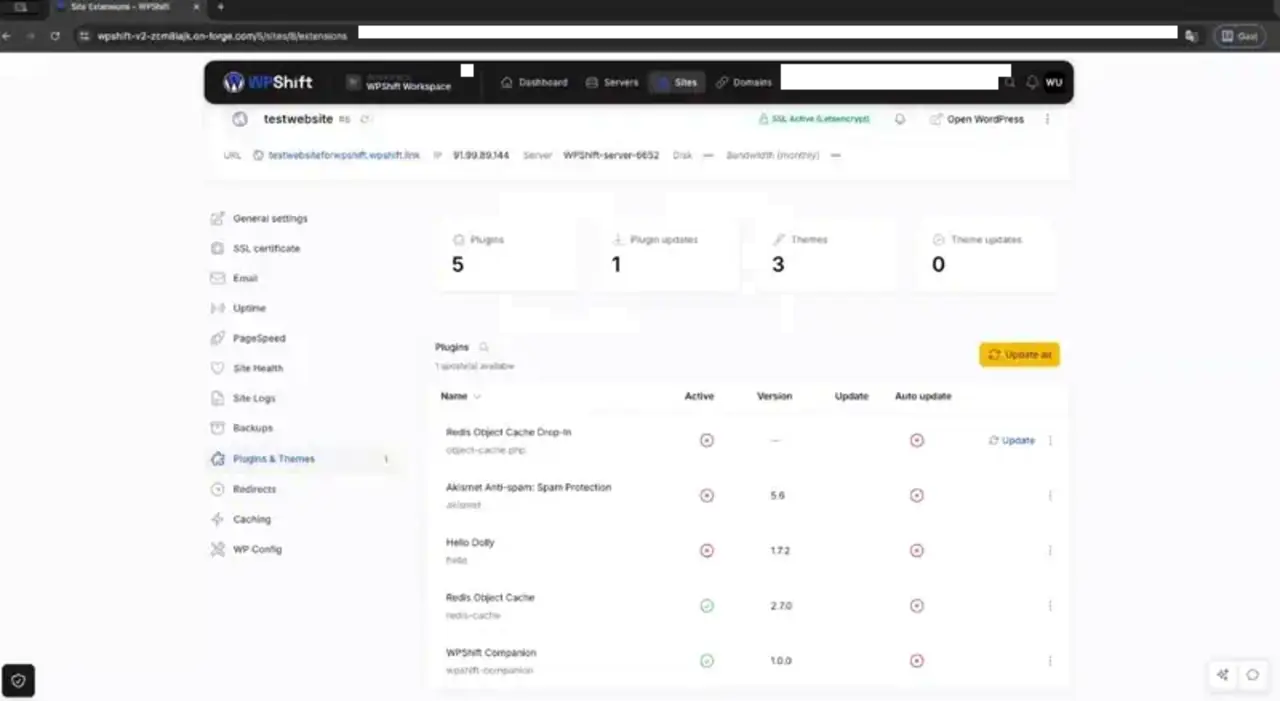Sort plugins by Name column
Screen dimensions: 1280x701
(461, 396)
